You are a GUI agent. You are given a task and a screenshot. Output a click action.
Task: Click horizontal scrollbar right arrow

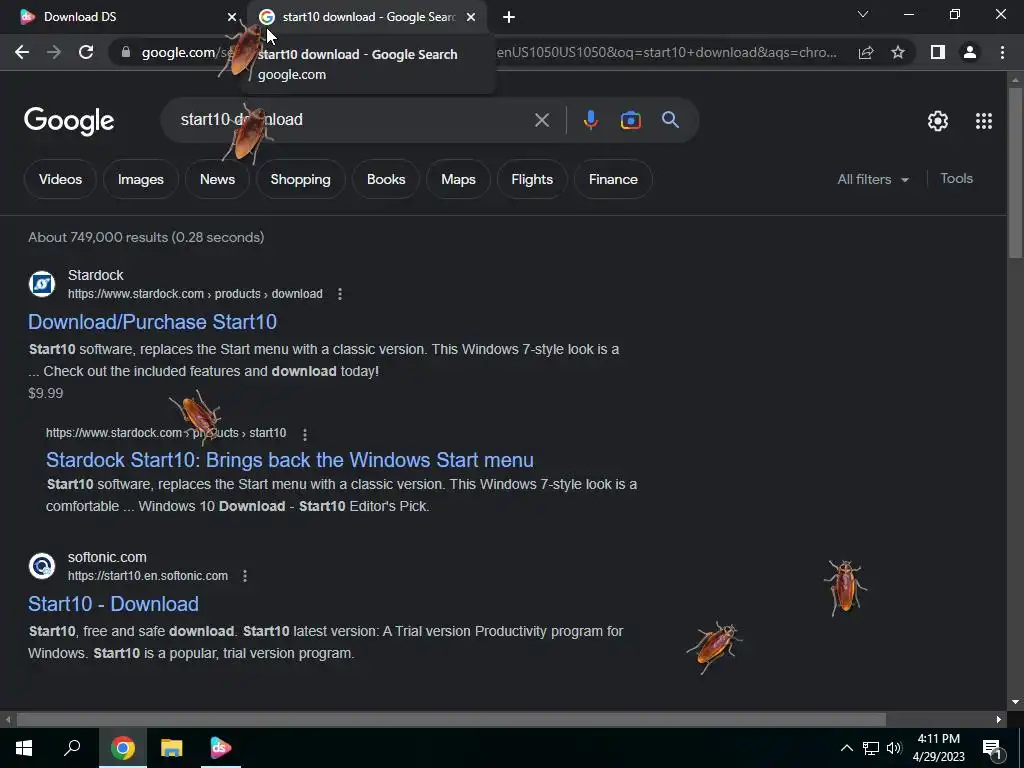click(x=998, y=720)
